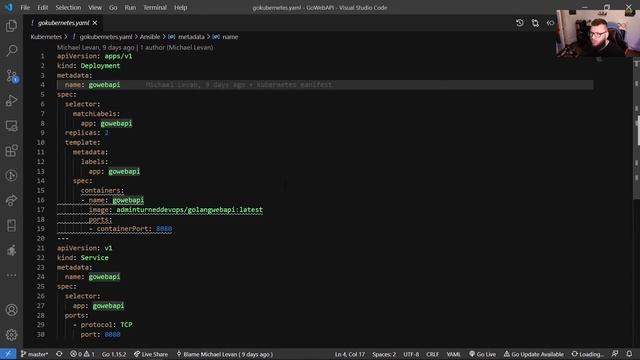Click 'apiVersion: apps/v1' on line 1
Screen dimensions: 640x360
tap(95, 56)
